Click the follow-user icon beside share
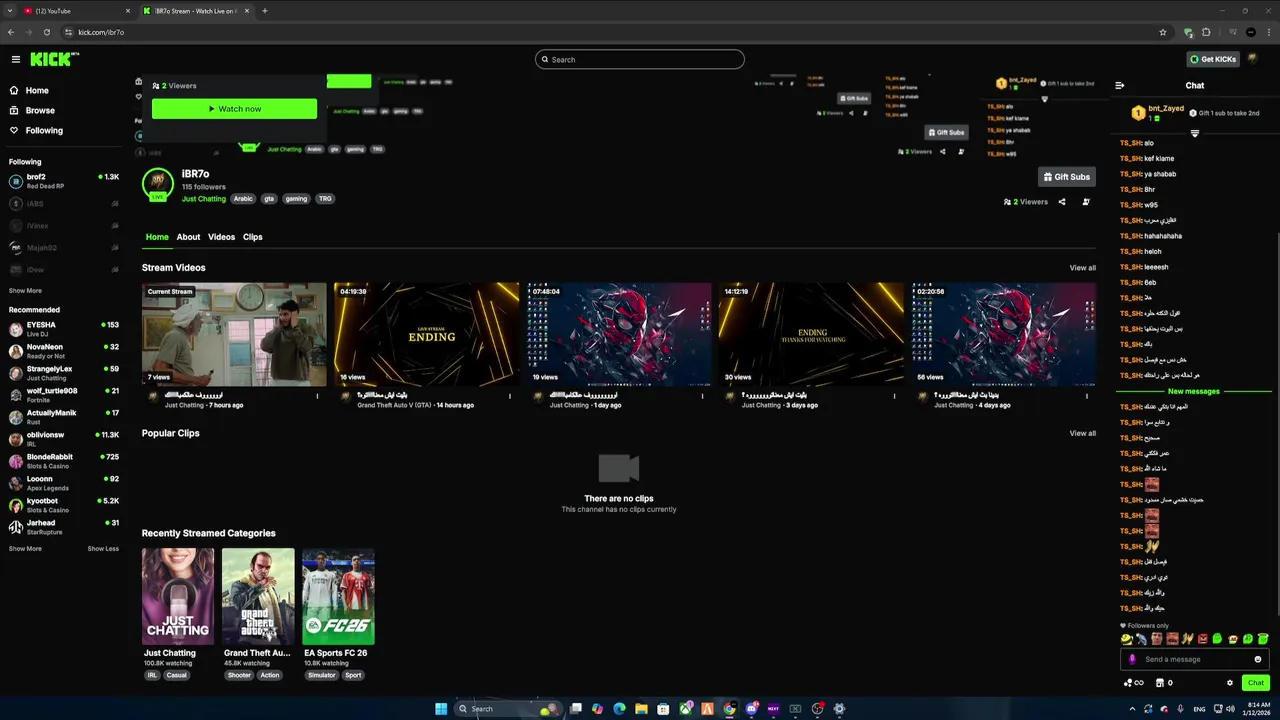 click(x=1086, y=202)
